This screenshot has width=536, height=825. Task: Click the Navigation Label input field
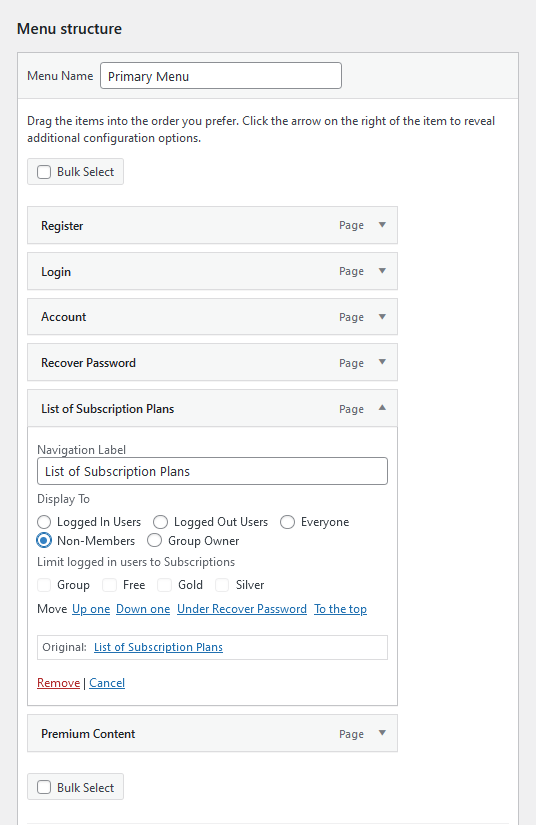point(213,471)
